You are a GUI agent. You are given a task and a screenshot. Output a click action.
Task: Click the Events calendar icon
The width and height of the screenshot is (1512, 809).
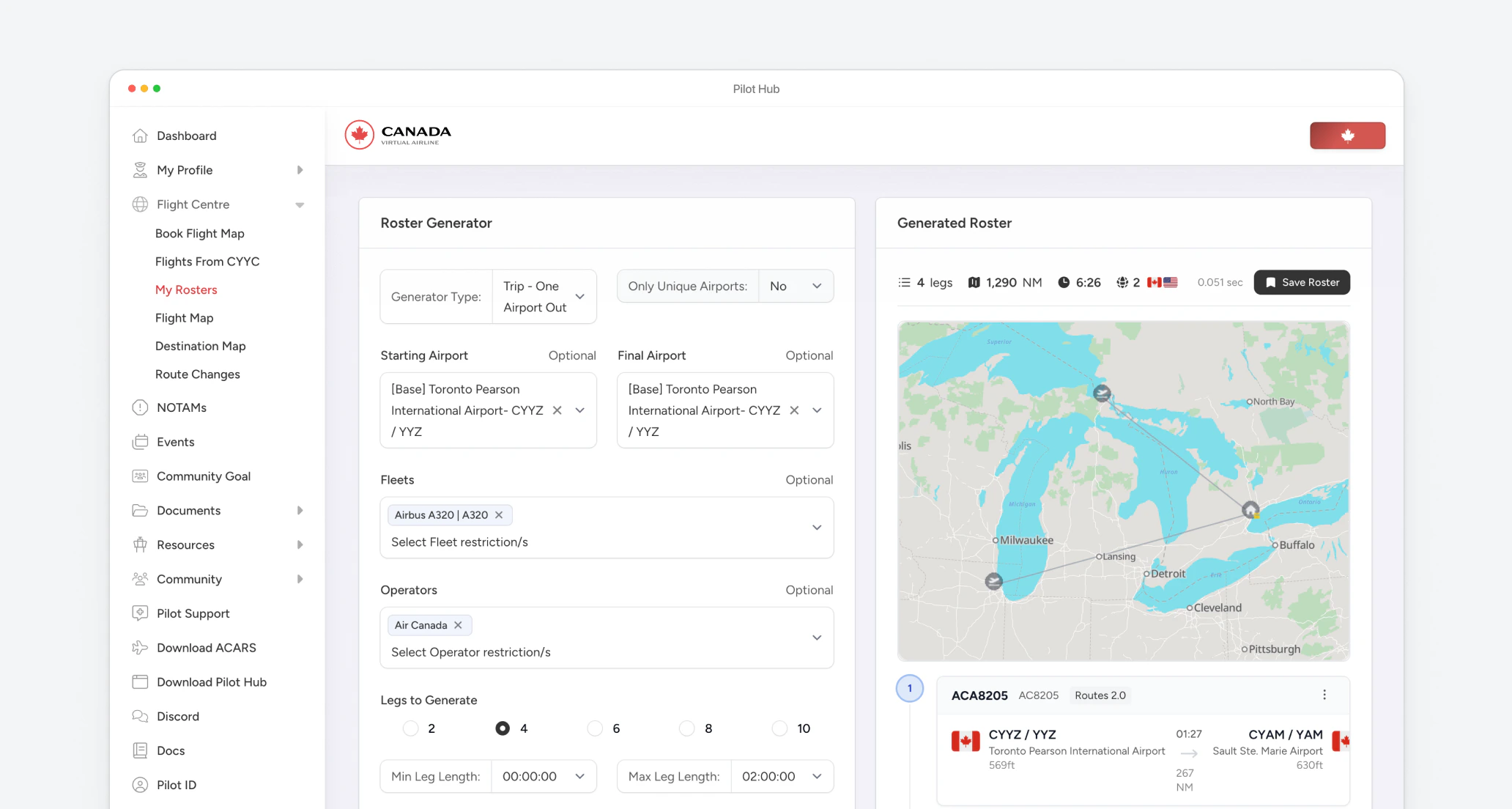pyautogui.click(x=140, y=442)
